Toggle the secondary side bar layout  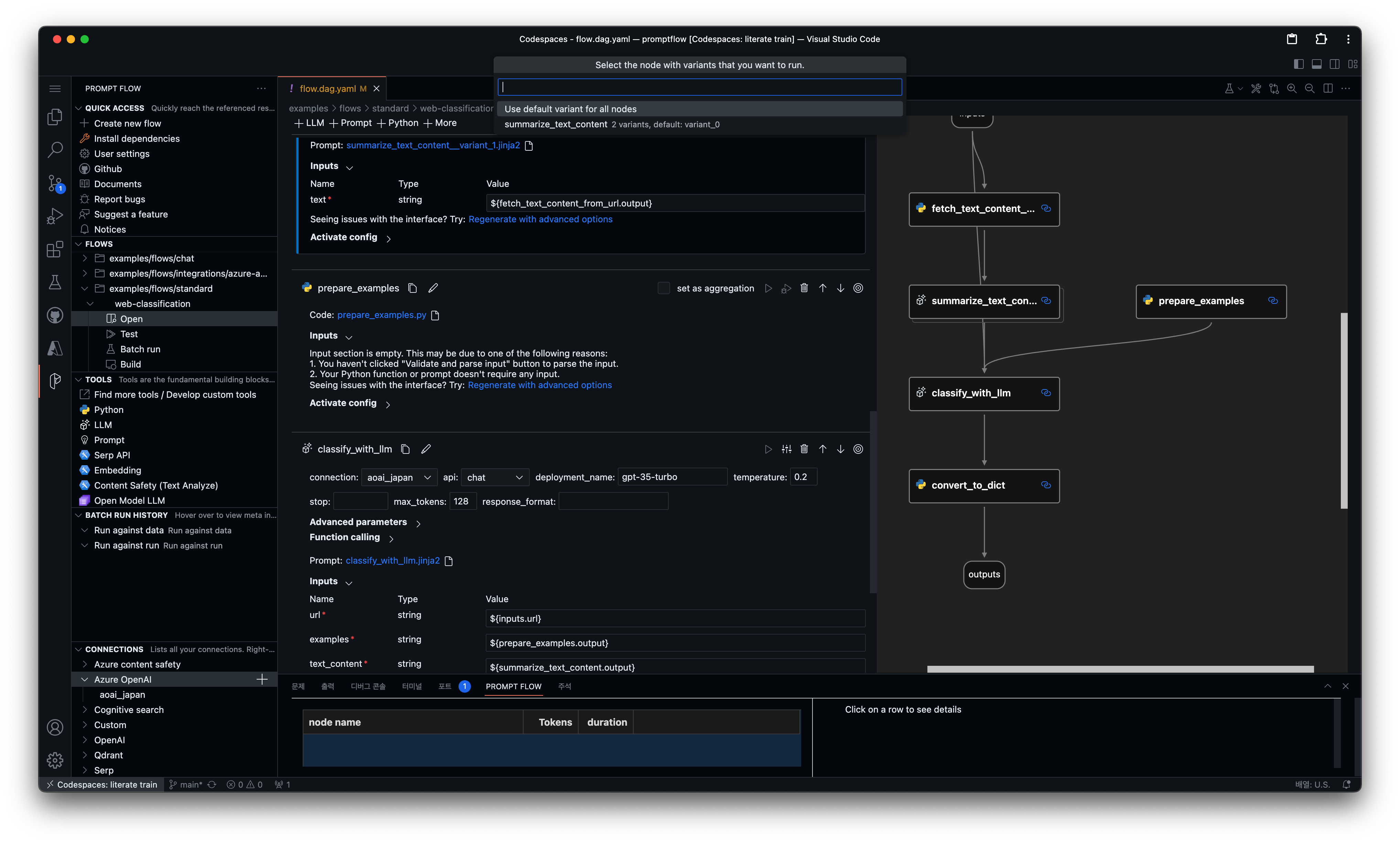click(x=1335, y=64)
